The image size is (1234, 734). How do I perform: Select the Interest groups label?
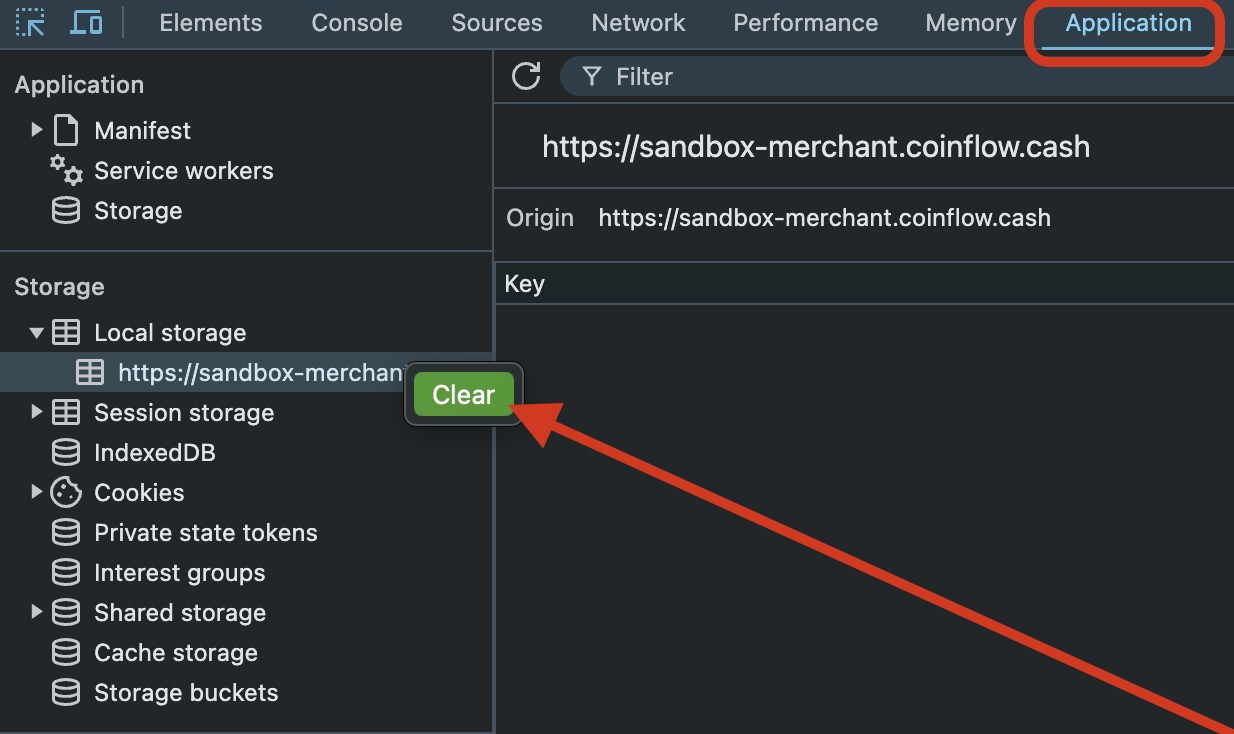(180, 573)
